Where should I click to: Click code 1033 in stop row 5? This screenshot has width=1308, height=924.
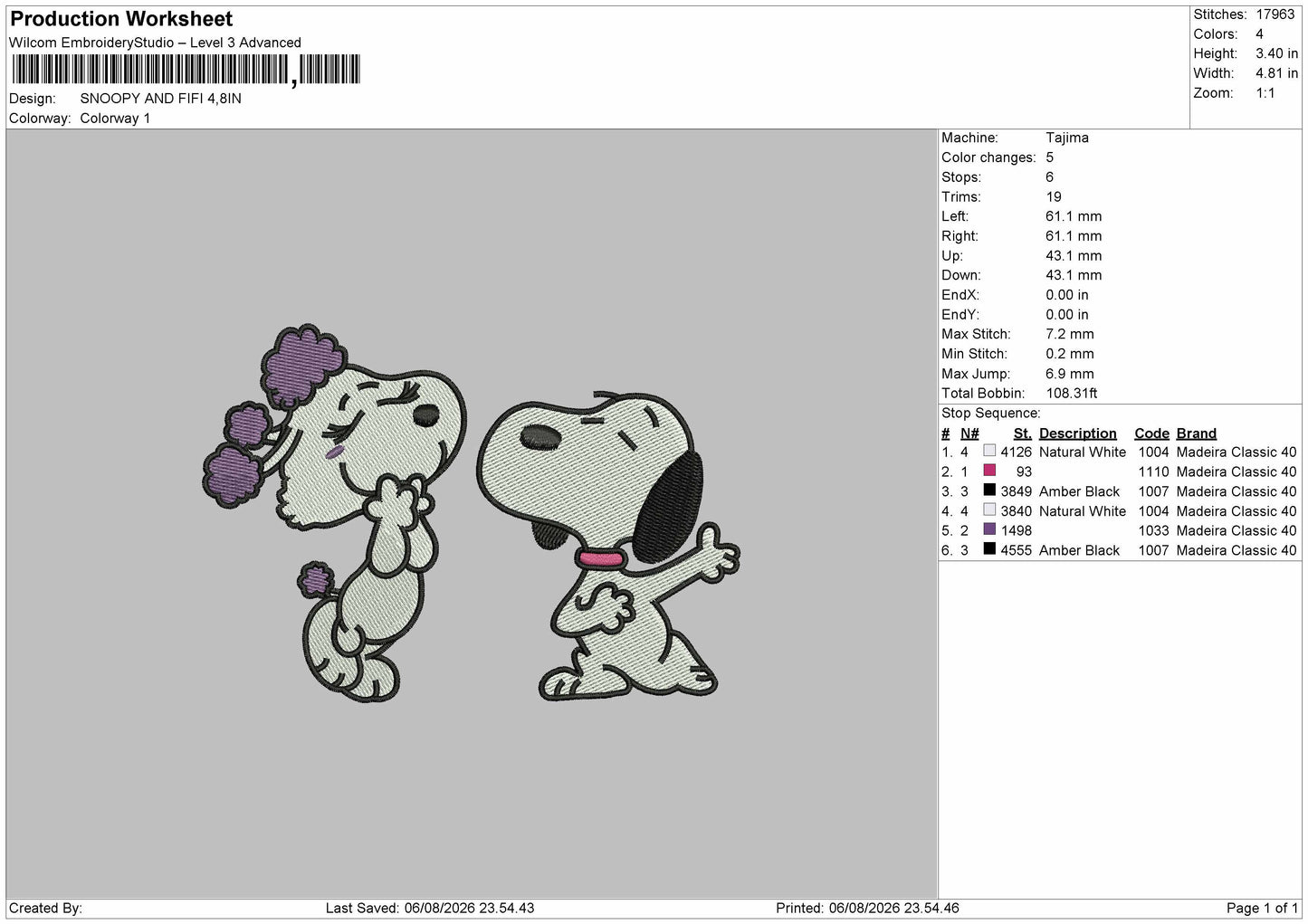[1154, 531]
